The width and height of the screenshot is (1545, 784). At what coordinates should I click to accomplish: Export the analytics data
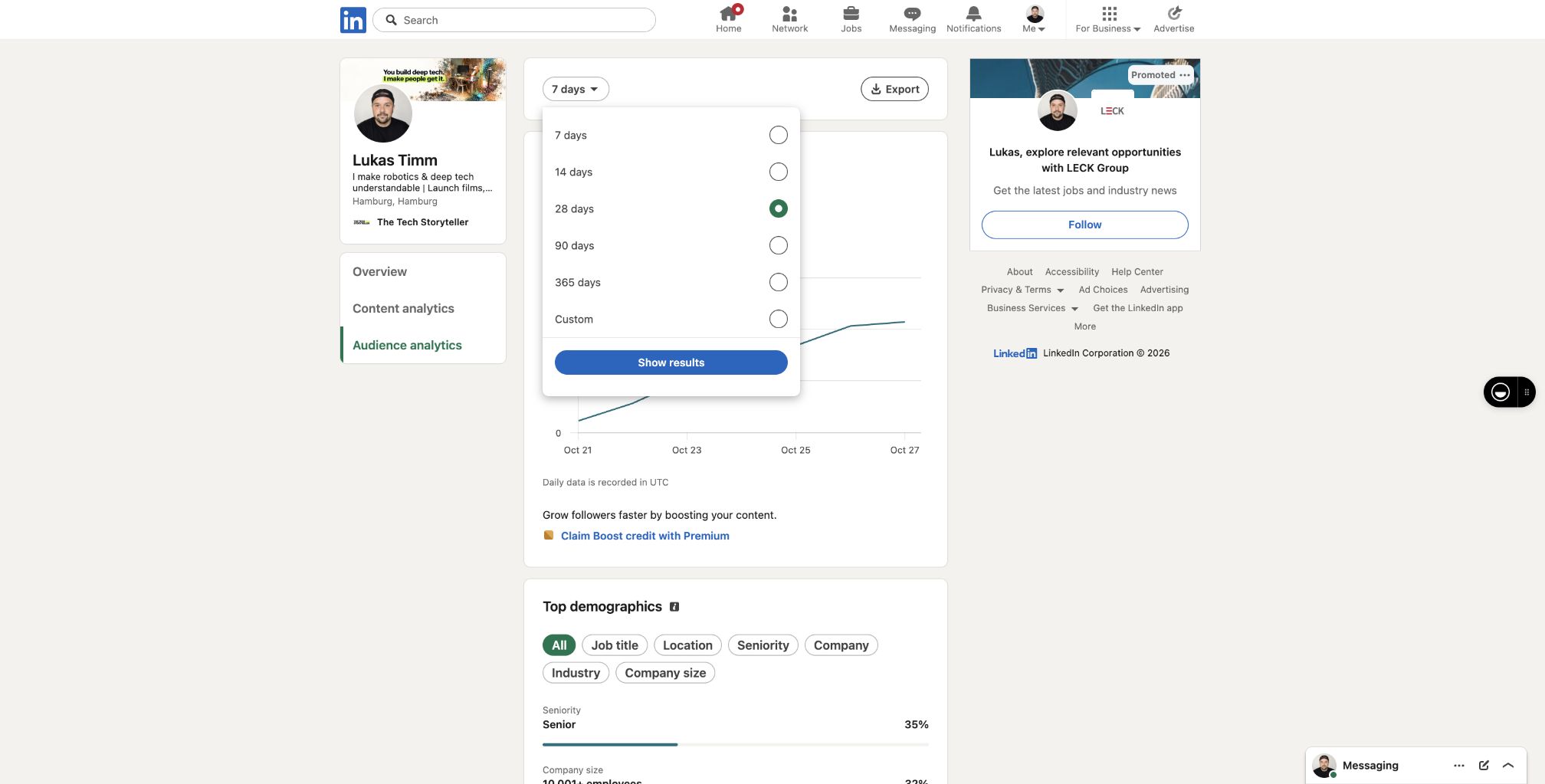[x=895, y=89]
